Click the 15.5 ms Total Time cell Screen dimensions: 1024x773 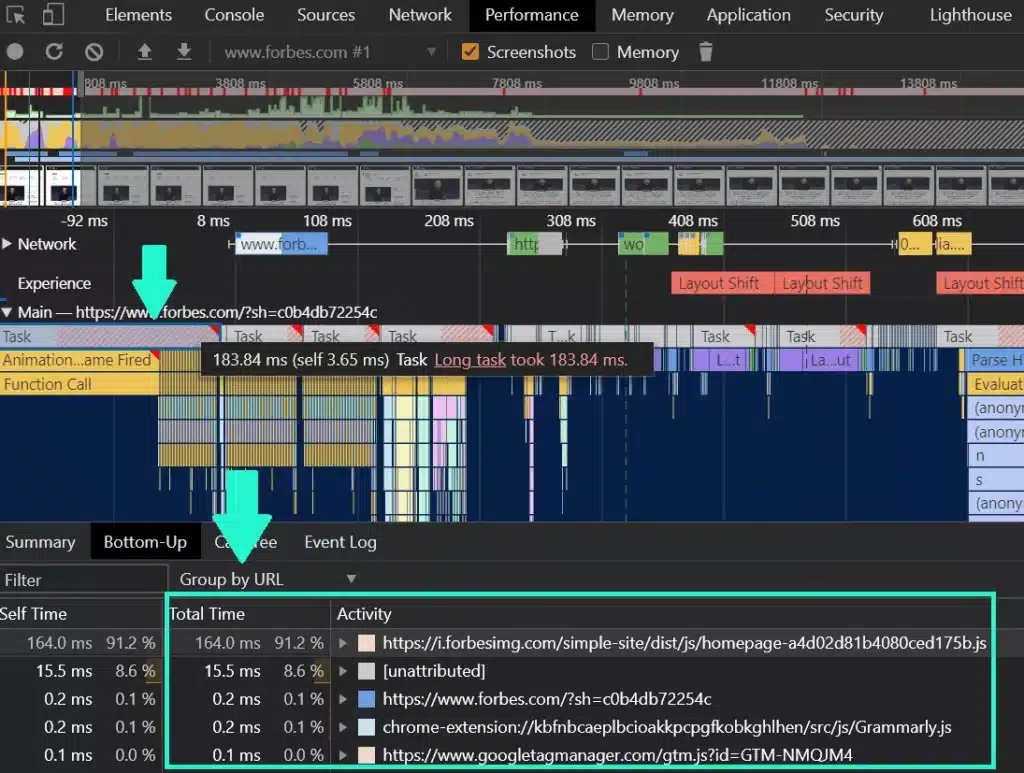click(x=232, y=671)
